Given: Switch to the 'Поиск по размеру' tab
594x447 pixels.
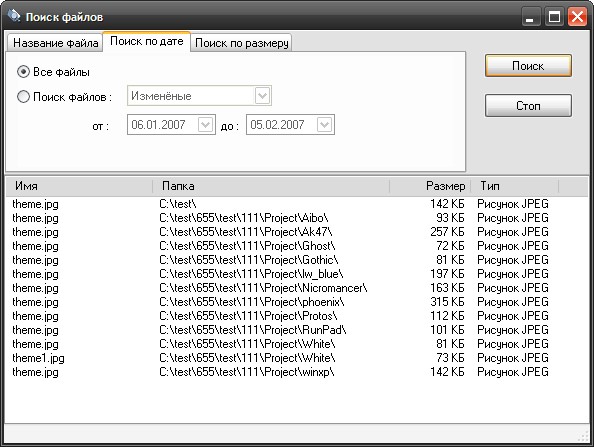Looking at the screenshot, I should point(241,43).
